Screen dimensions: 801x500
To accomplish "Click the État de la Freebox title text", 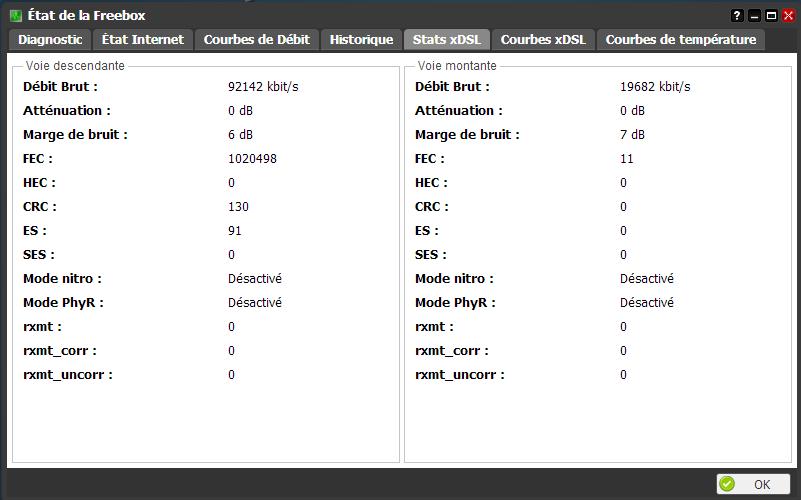I will click(86, 16).
